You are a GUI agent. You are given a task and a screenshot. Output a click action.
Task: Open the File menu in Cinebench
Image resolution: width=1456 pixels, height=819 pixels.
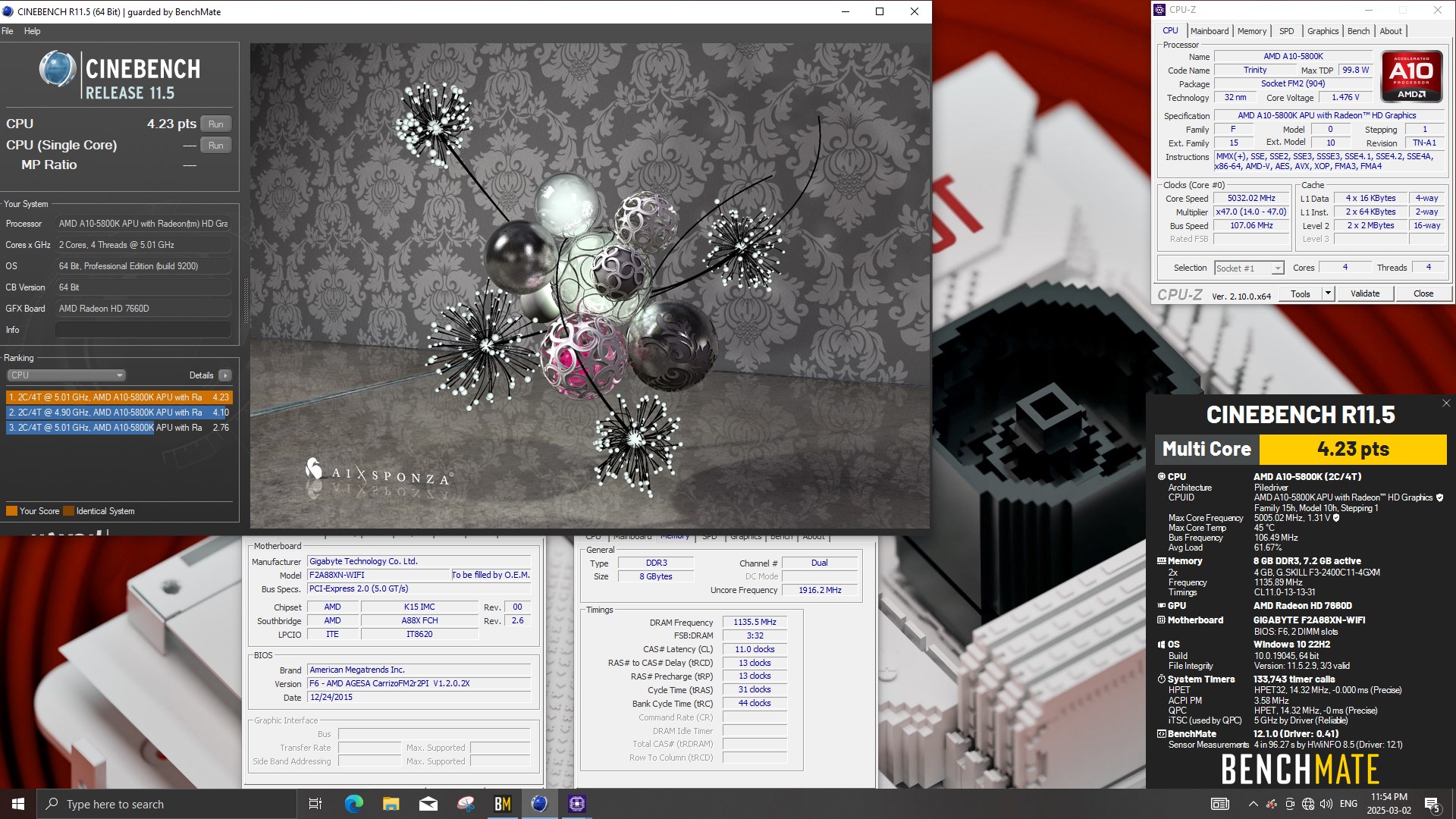pyautogui.click(x=8, y=31)
